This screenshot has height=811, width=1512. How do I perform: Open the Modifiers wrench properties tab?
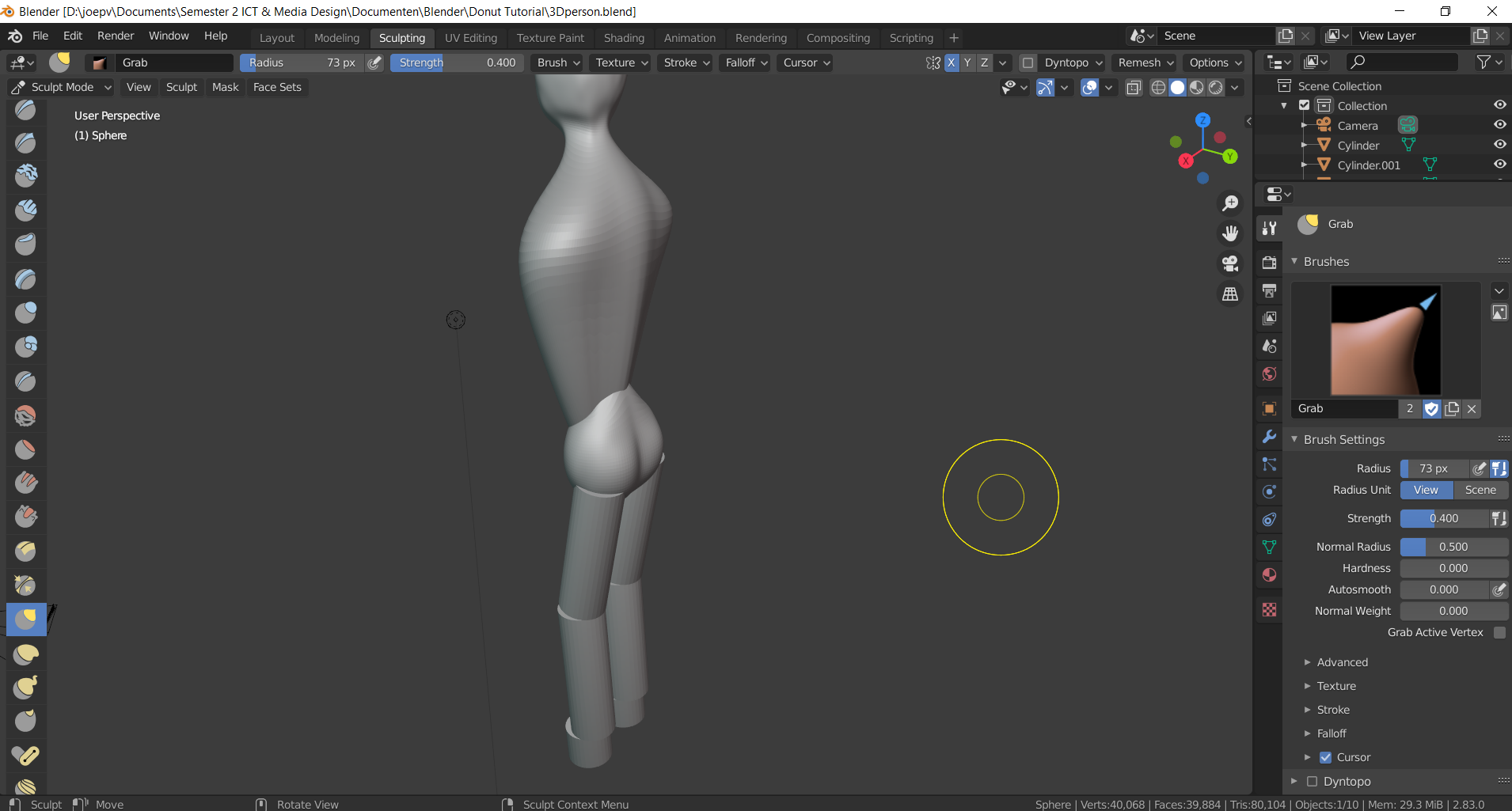(x=1269, y=437)
